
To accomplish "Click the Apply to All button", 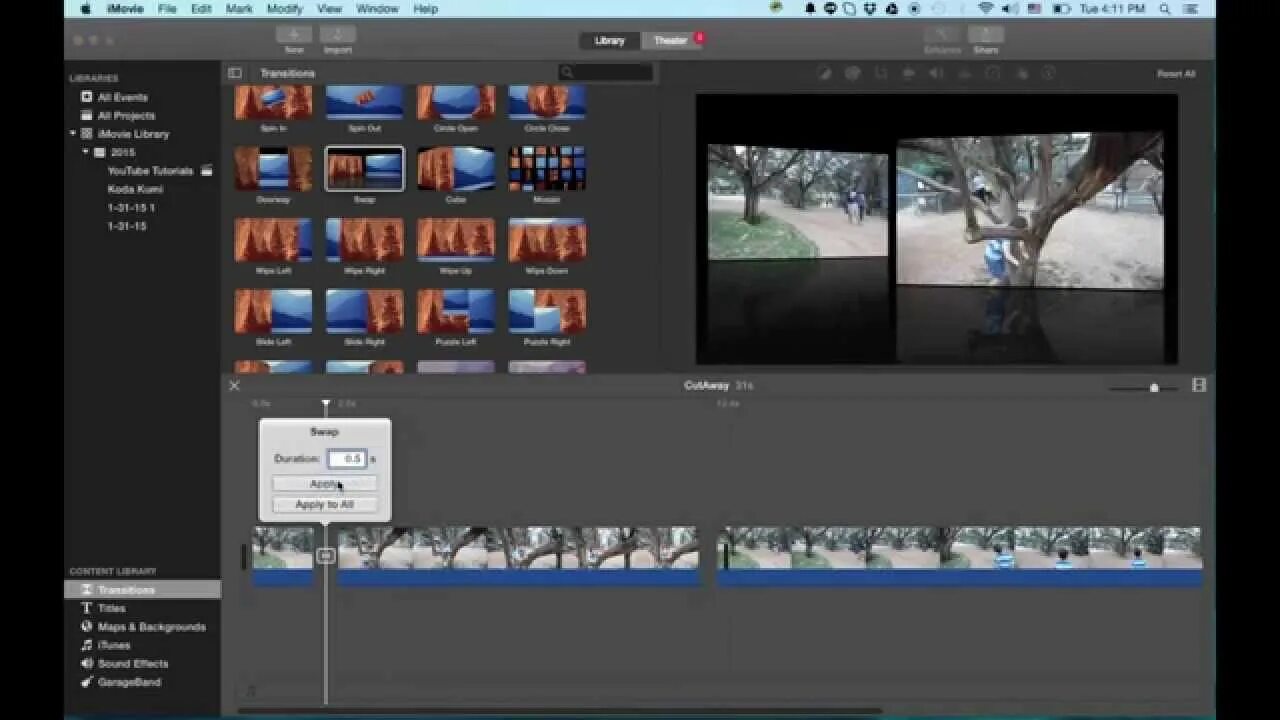I will point(325,505).
